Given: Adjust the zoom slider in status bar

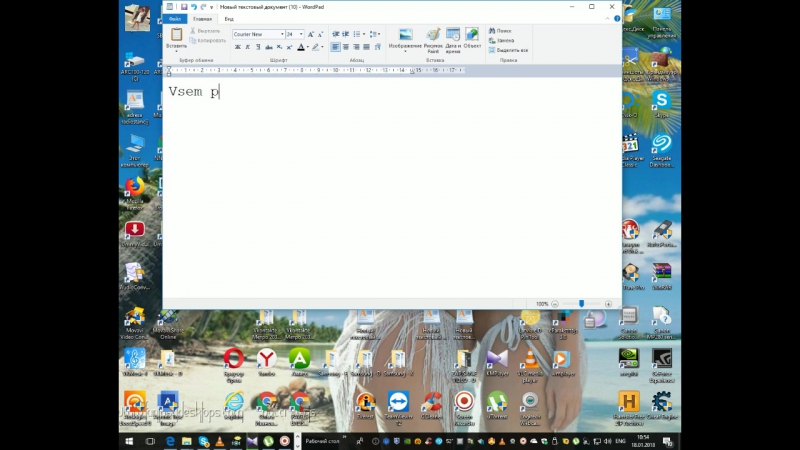Looking at the screenshot, I should 581,303.
